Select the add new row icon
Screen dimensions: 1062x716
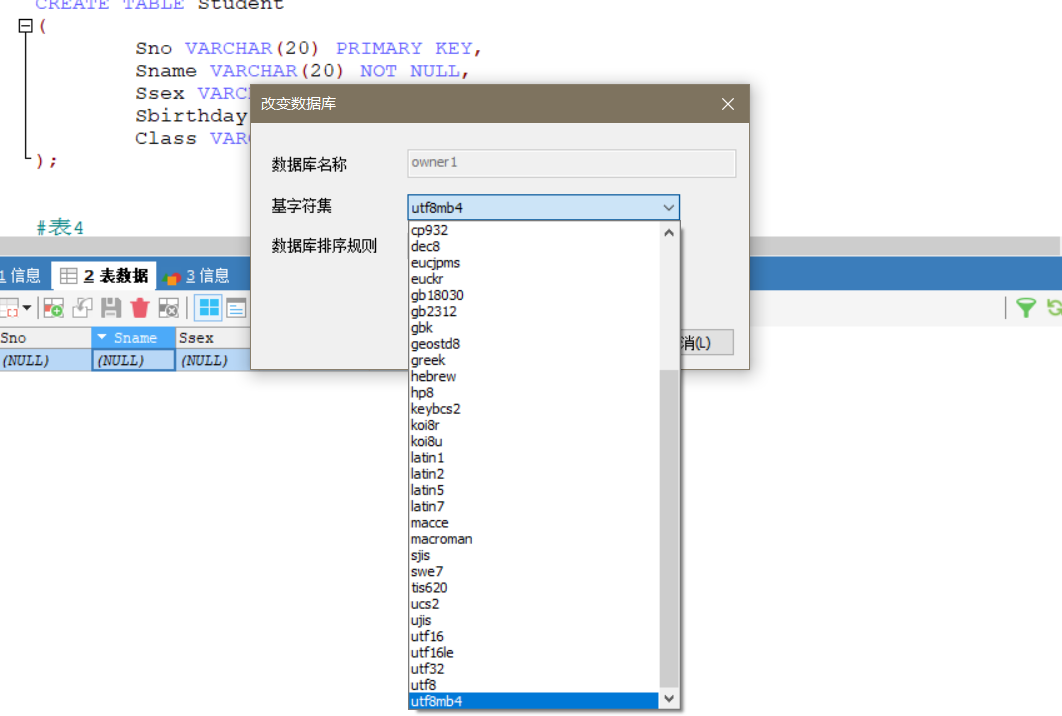pyautogui.click(x=52, y=308)
